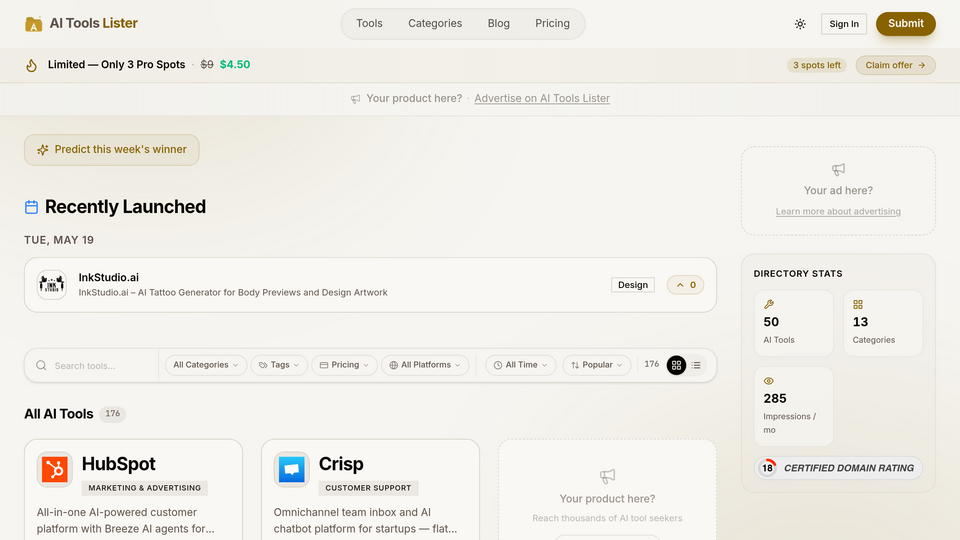Click the 176 count badge beside All AI Tools
This screenshot has width=960, height=540.
tap(113, 414)
